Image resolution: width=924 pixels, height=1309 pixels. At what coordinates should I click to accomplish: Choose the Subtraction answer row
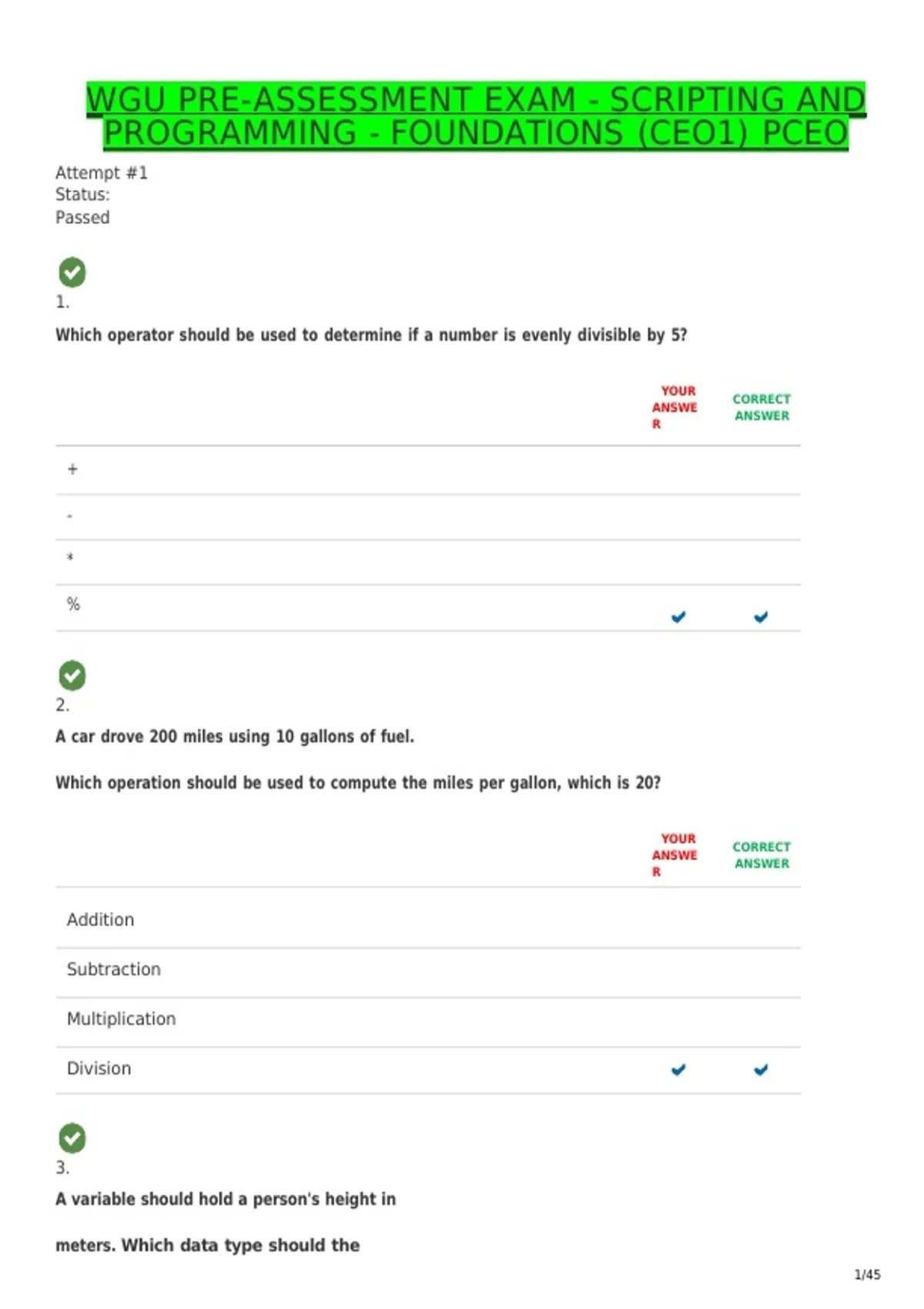428,973
